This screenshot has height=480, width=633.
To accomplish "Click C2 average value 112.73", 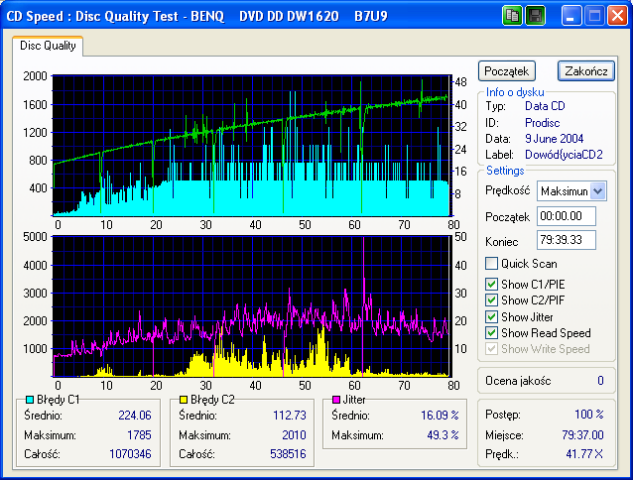I will tap(289, 415).
